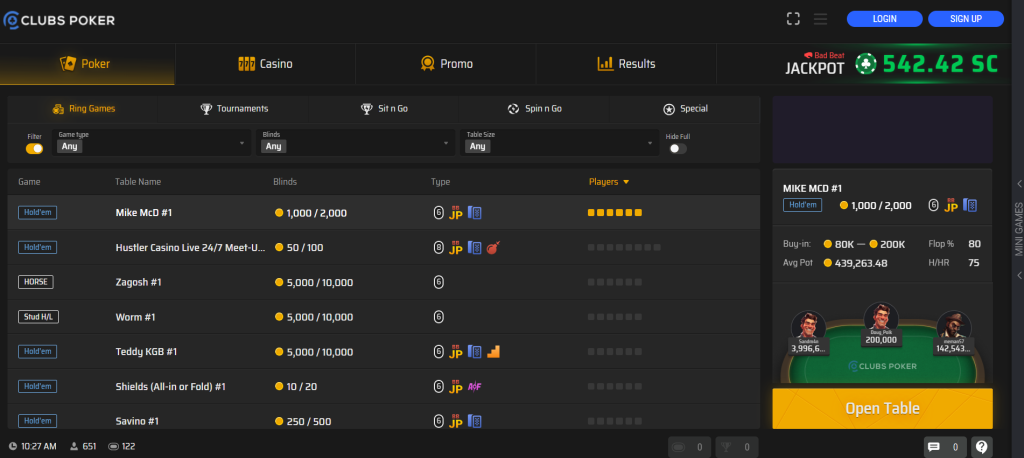Click the Clubs Poker logo

click(x=59, y=20)
